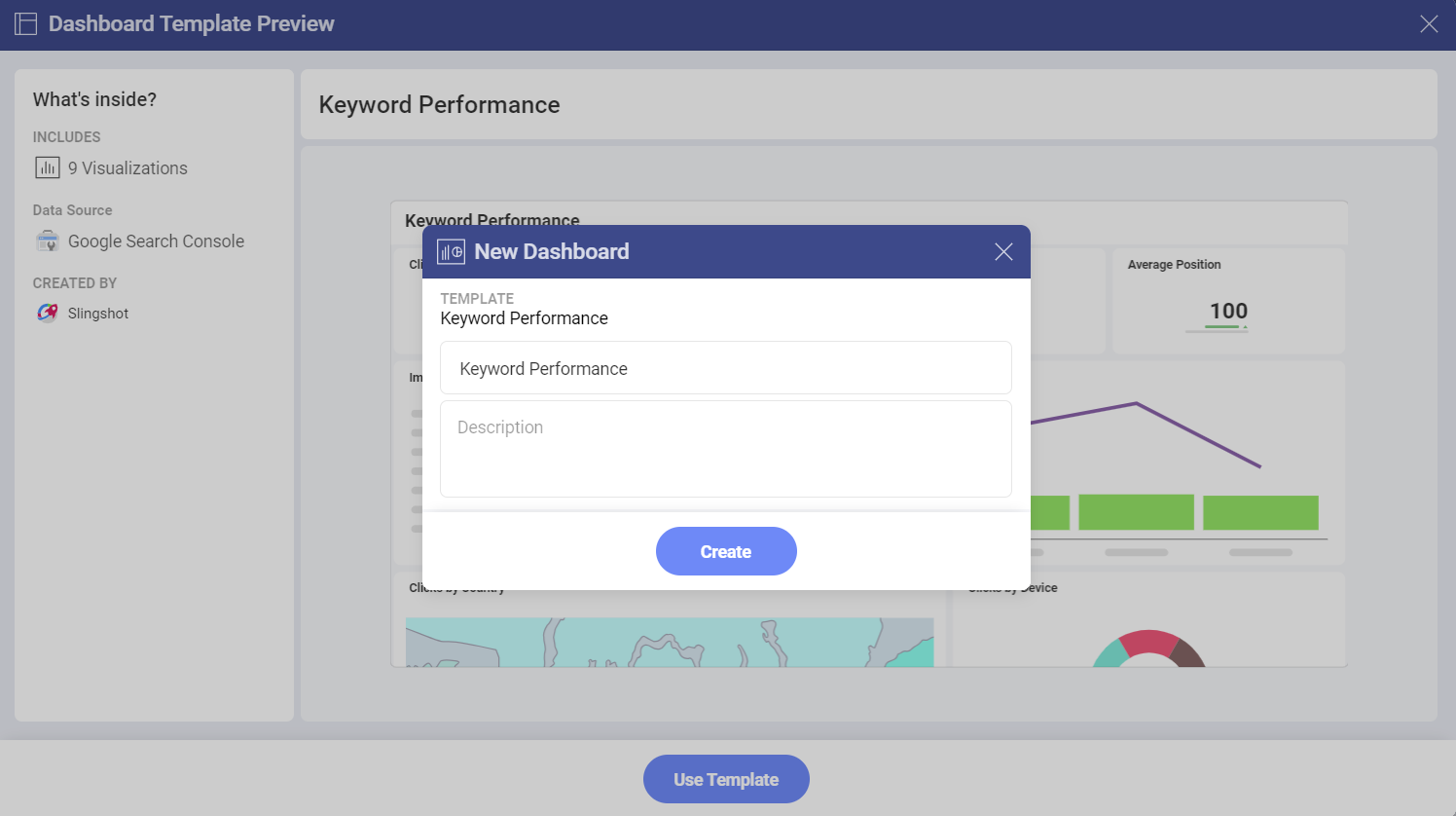Click the Dashboard Template Preview layout icon
The height and width of the screenshot is (816, 1456).
[26, 24]
